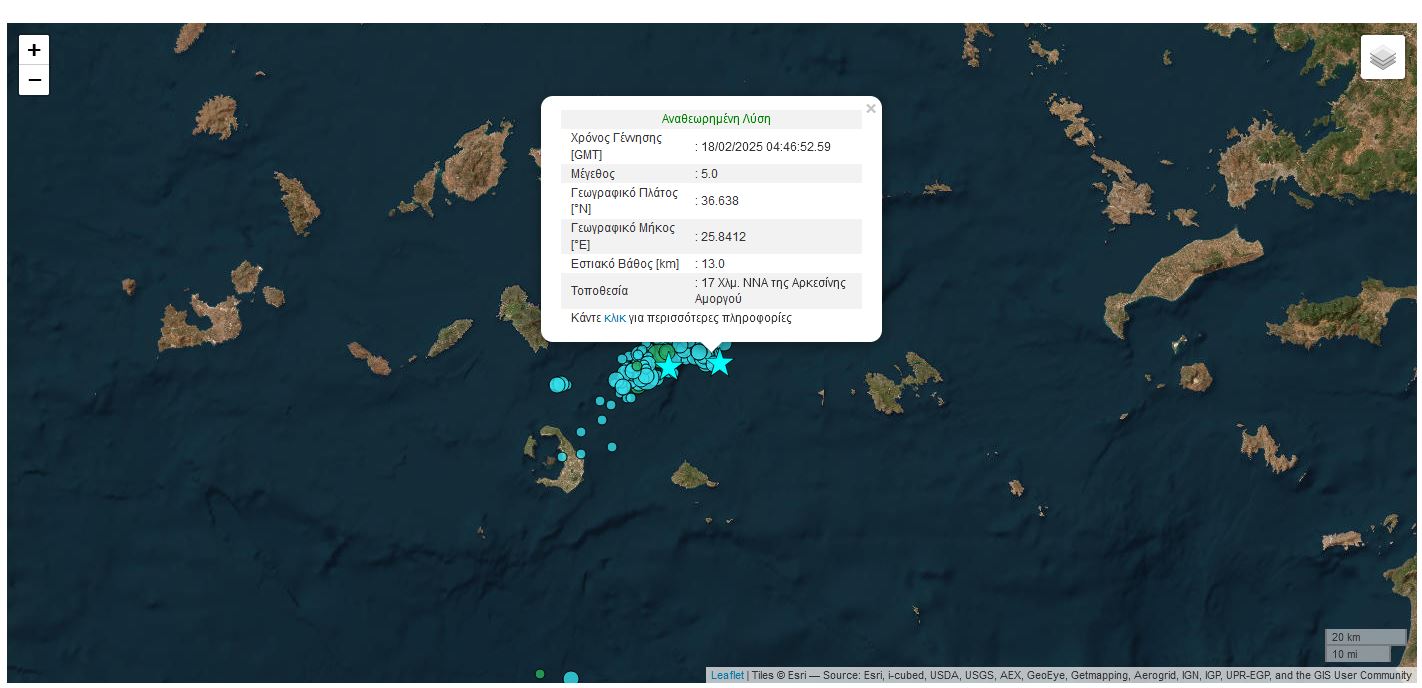The image size is (1422, 688).
Task: Open the Leaflet attribution link
Action: (x=727, y=675)
